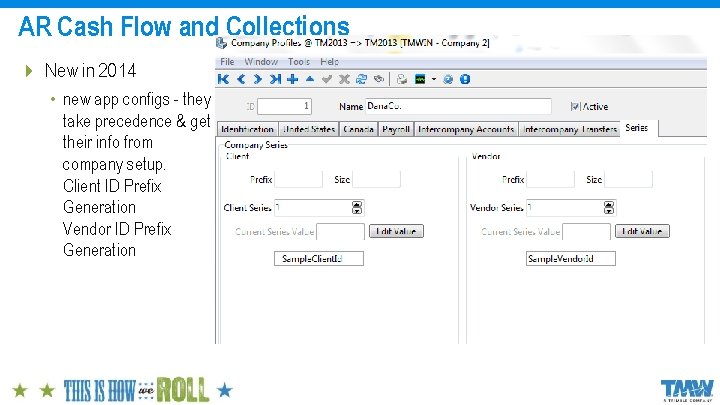Click the green monitor graph icon
Screen dimensions: 720x405
[x=420, y=79]
